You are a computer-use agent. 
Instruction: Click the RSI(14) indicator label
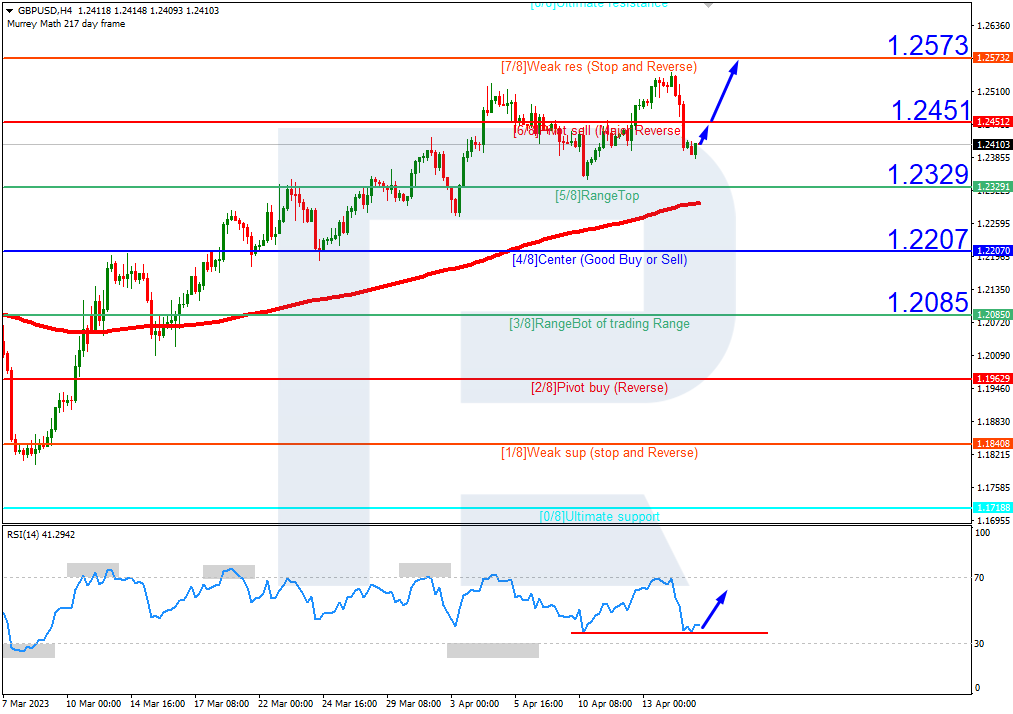[x=40, y=535]
